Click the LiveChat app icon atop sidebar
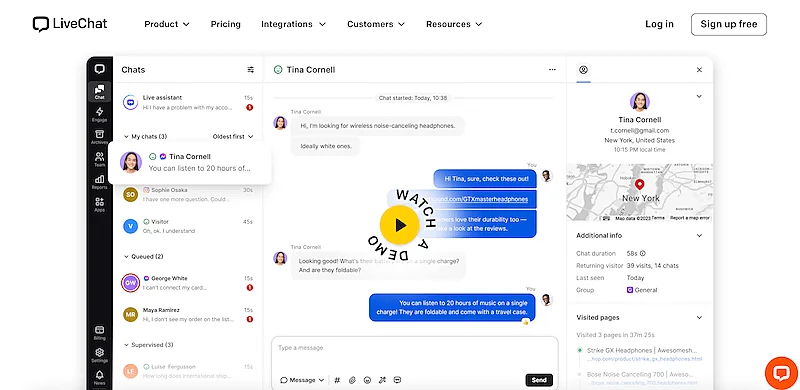 99,69
